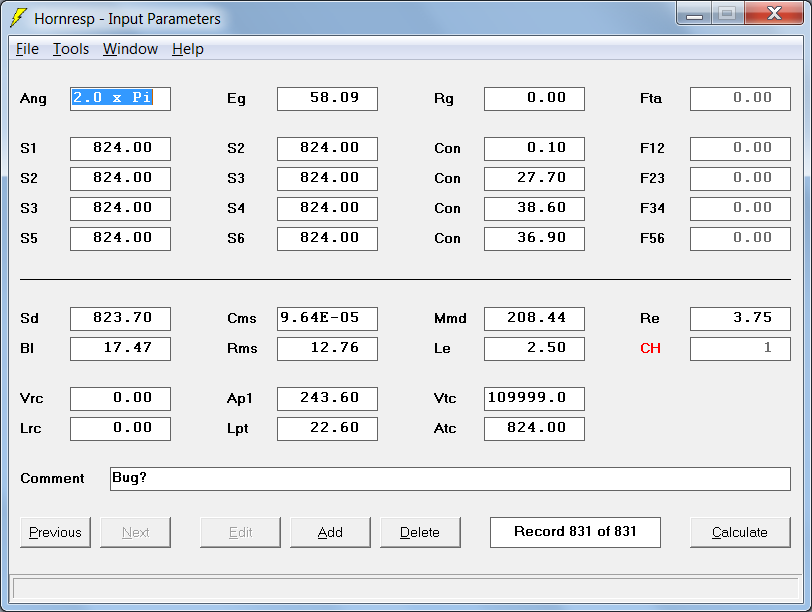
Task: Click the Con field with 36.90
Action: coord(534,239)
